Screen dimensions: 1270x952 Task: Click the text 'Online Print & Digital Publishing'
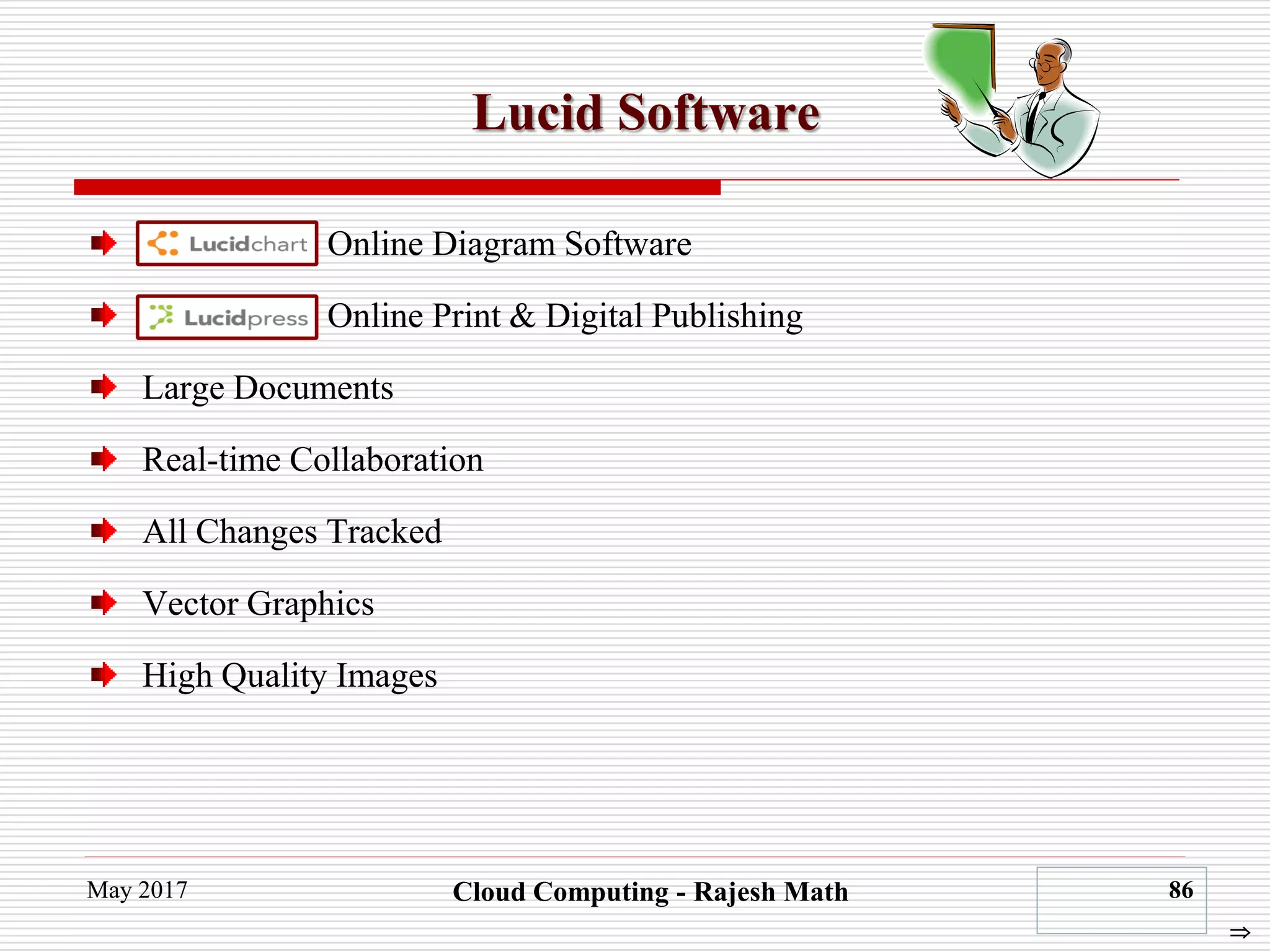565,317
